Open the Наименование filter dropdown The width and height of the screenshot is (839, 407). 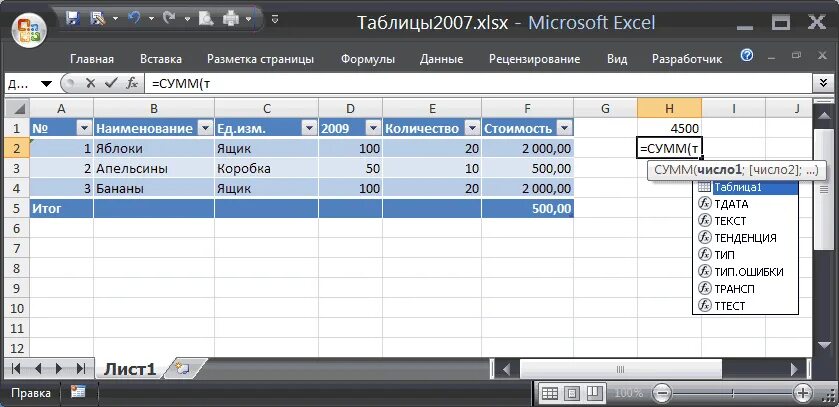pyautogui.click(x=205, y=128)
